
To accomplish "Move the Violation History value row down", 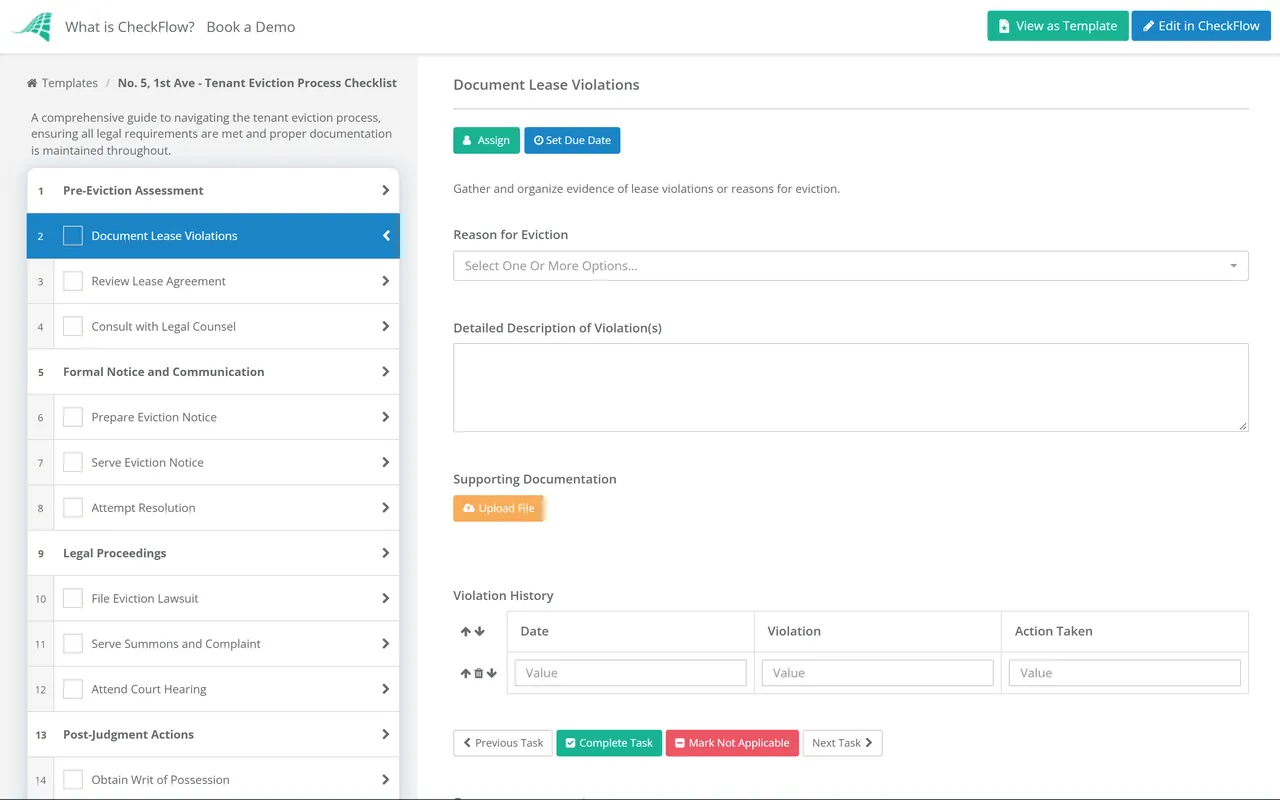I will pyautogui.click(x=492, y=674).
